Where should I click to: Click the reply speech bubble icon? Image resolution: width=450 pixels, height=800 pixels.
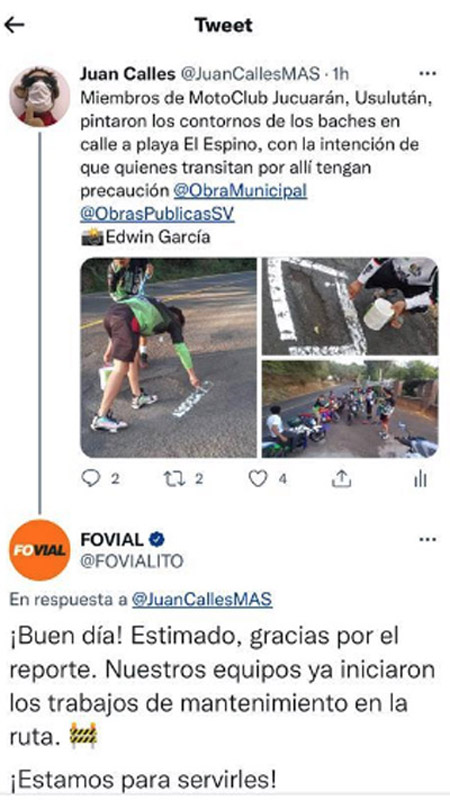90,478
